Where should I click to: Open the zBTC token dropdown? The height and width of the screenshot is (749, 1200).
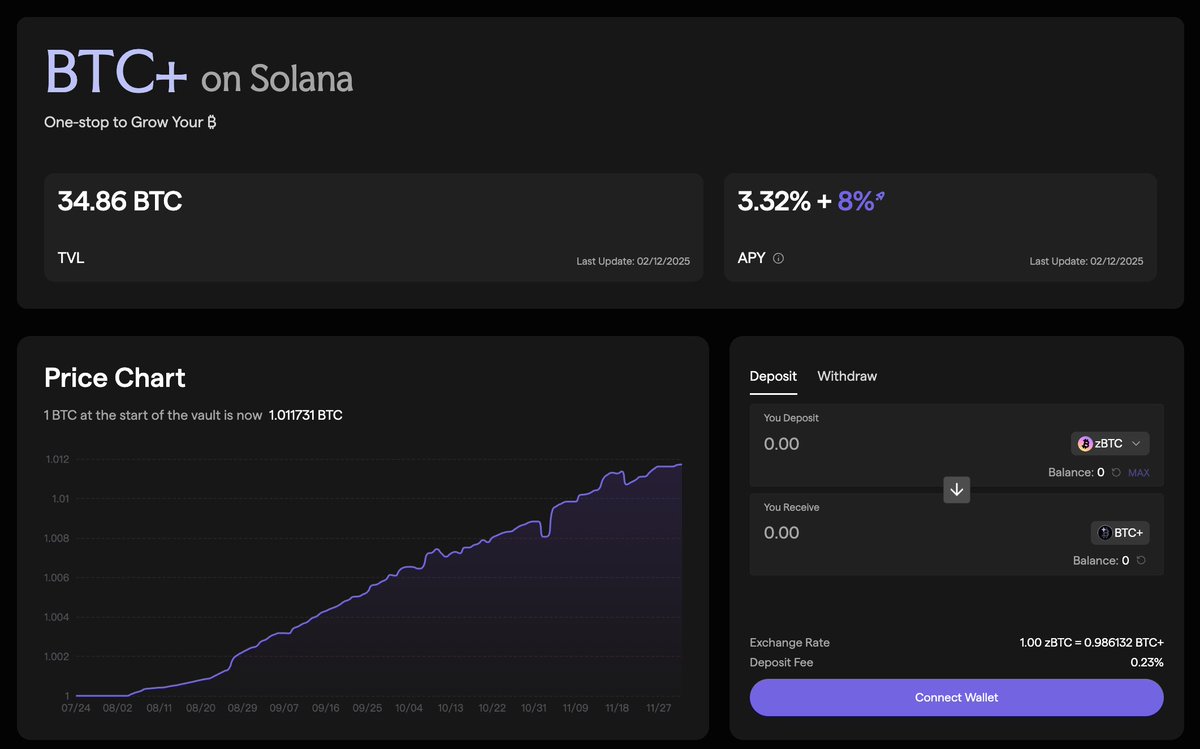1110,443
